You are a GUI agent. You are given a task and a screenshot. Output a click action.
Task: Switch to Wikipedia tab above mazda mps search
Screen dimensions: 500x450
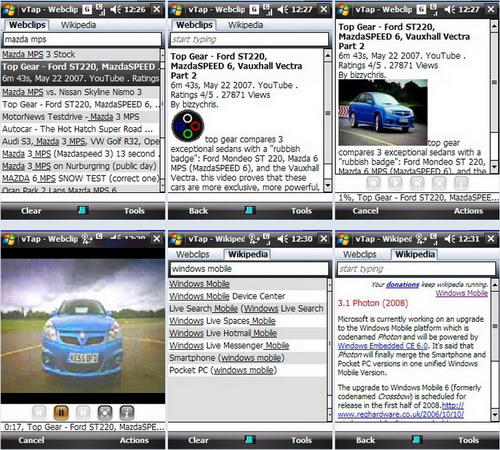point(78,25)
